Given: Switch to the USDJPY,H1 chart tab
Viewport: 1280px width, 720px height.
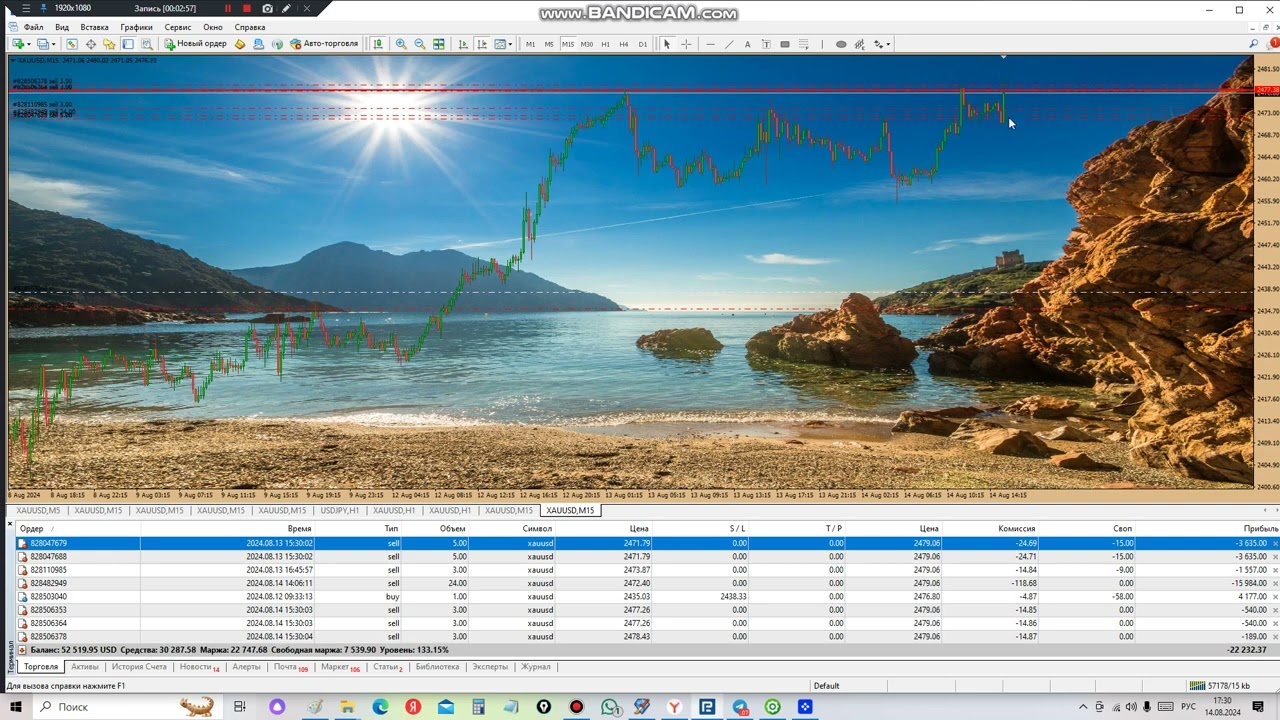Looking at the screenshot, I should point(340,511).
